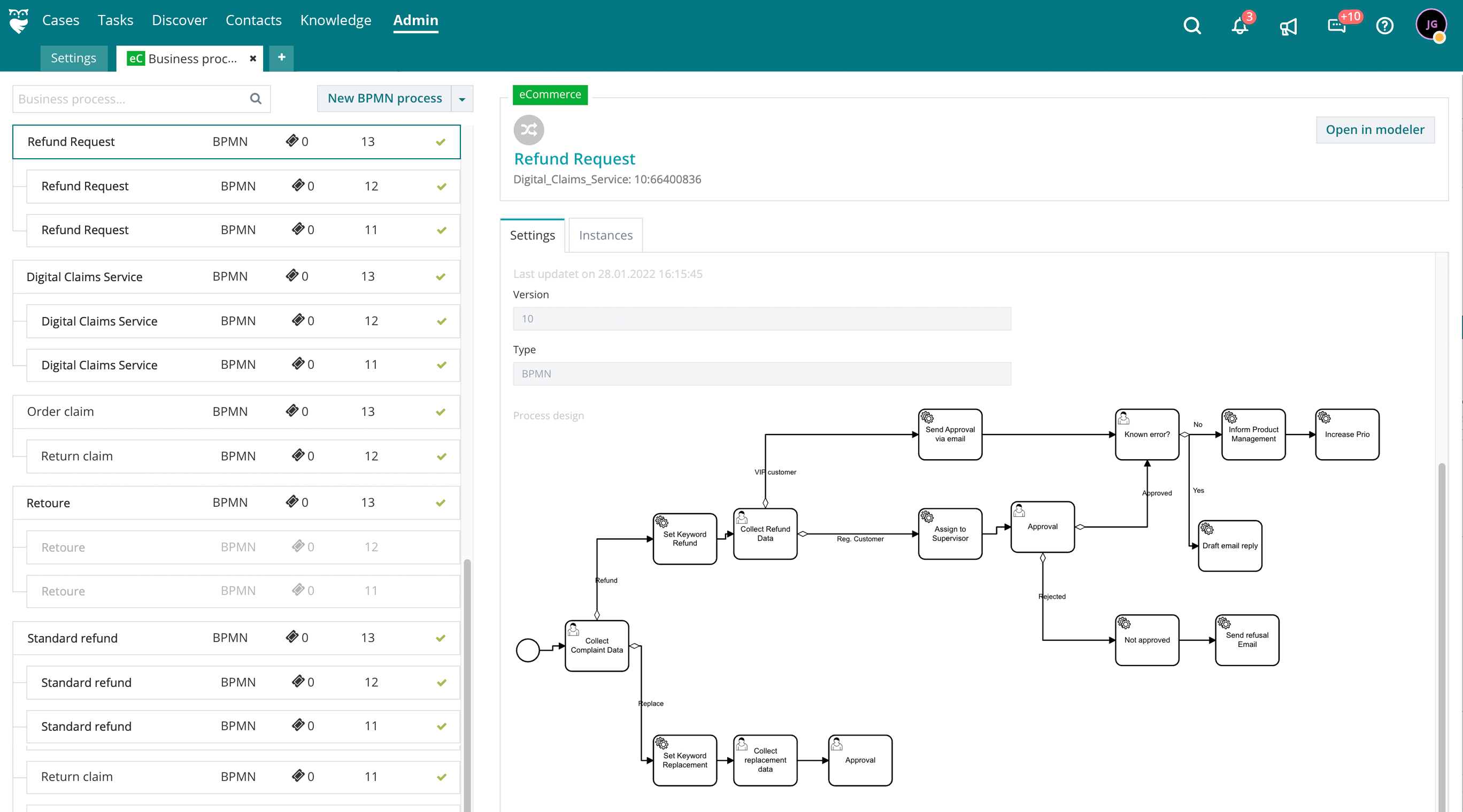The height and width of the screenshot is (812, 1463).
Task: Click the Open in modeler button
Action: click(x=1375, y=130)
